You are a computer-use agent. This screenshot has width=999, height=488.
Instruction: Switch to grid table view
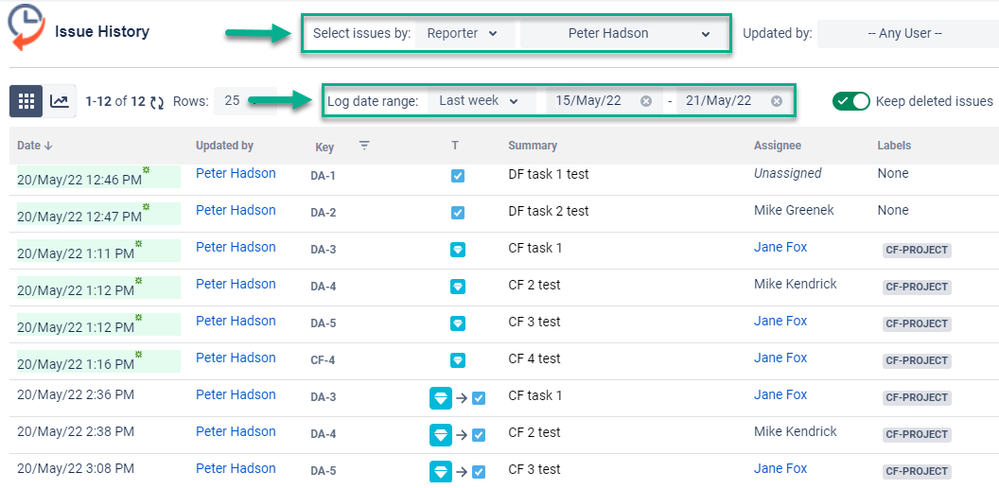coord(26,101)
